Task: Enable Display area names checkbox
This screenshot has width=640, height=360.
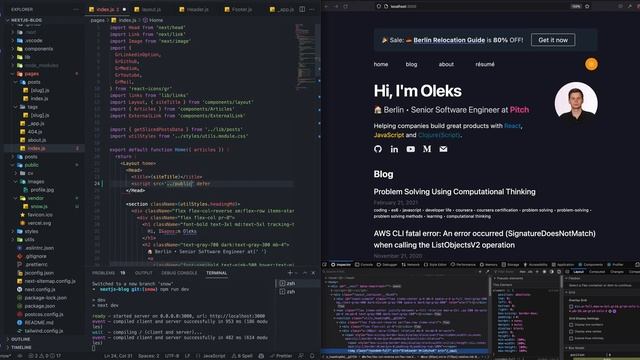Action: point(571,331)
